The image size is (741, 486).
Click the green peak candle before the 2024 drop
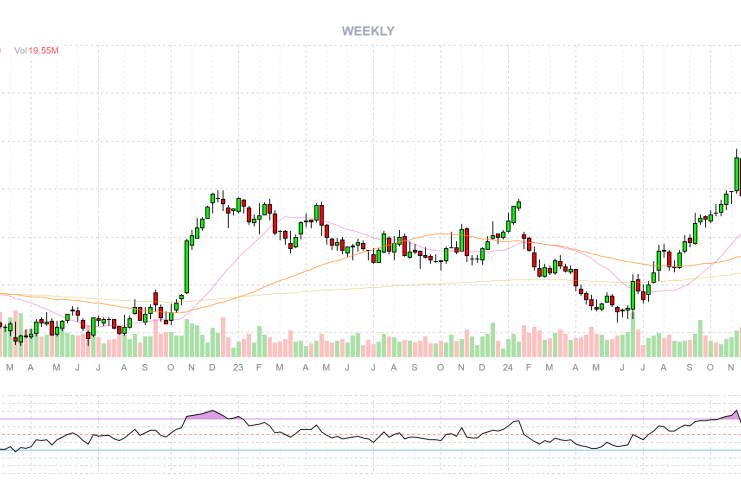[x=519, y=205]
